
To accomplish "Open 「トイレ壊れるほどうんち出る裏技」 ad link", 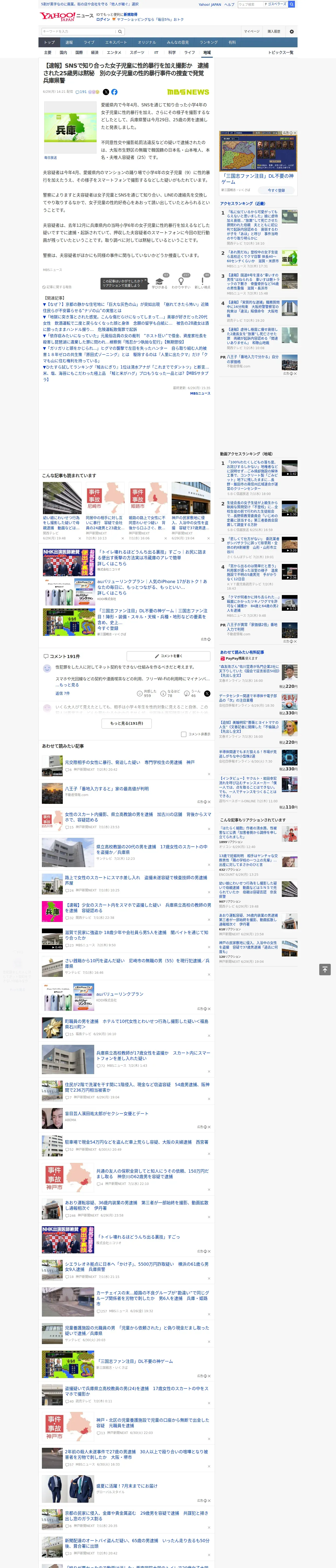I will point(151,558).
